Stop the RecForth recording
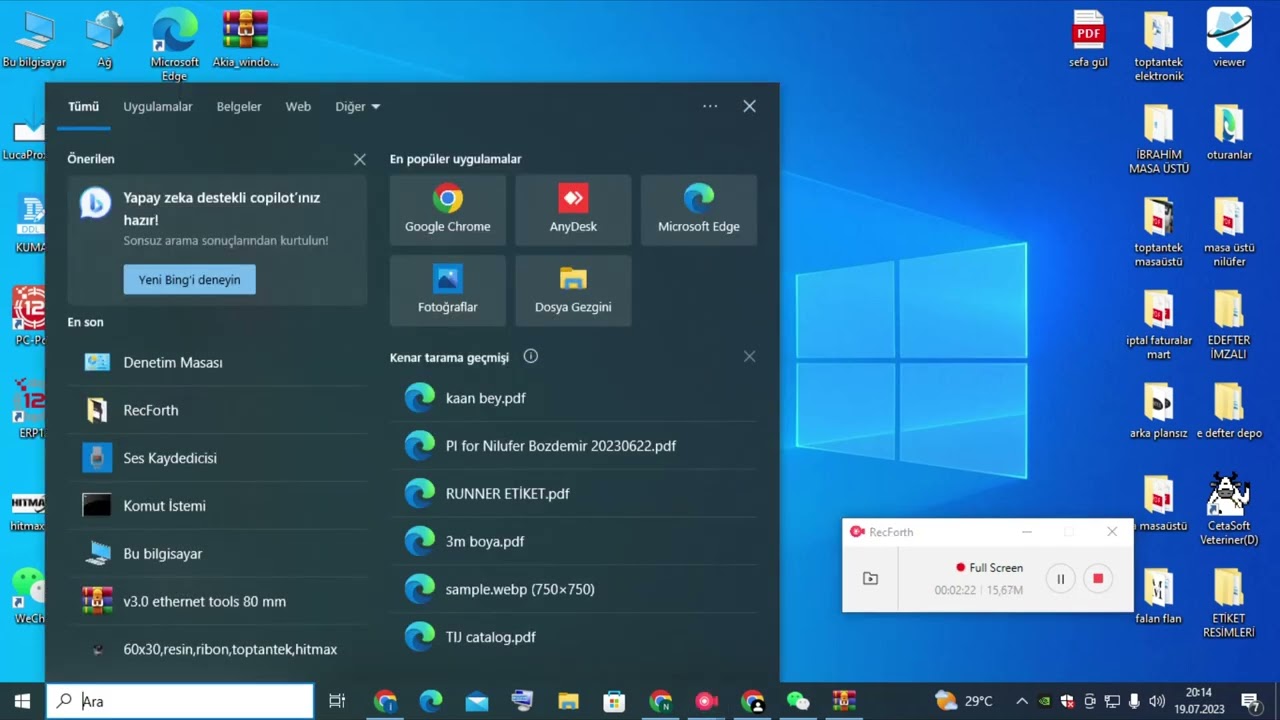1280x720 pixels. [1097, 578]
